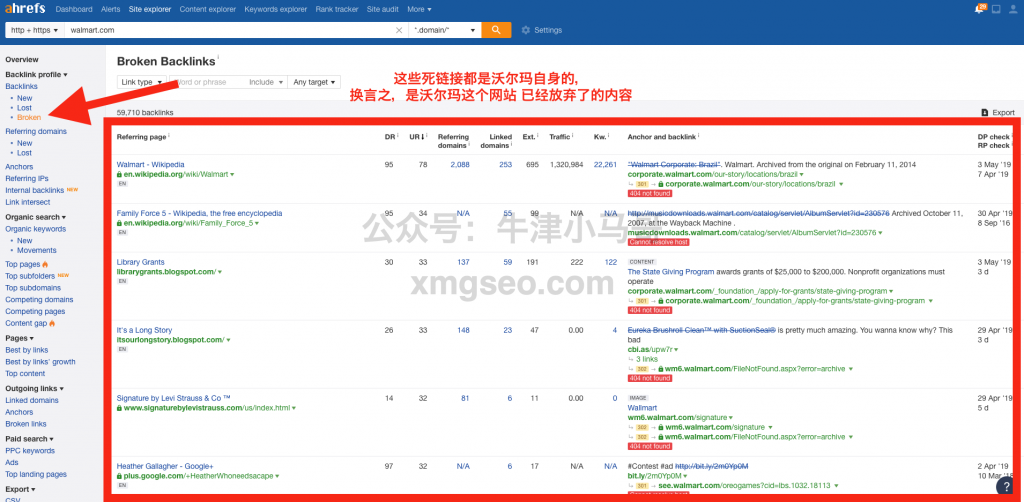Open the Any target filter dropdown
The image size is (1024, 502).
pyautogui.click(x=314, y=82)
